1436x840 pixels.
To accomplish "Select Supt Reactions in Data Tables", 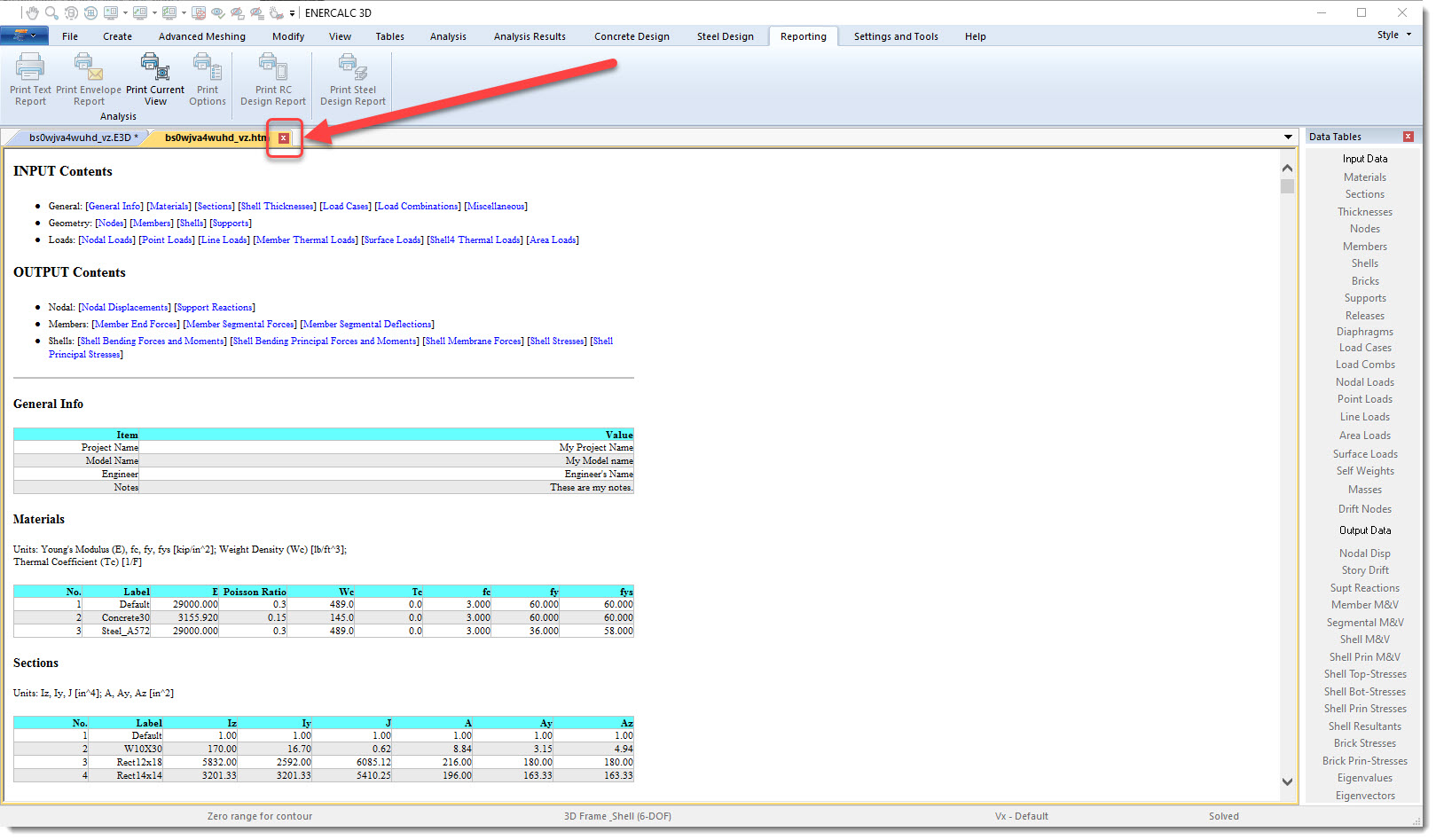I will [1364, 588].
